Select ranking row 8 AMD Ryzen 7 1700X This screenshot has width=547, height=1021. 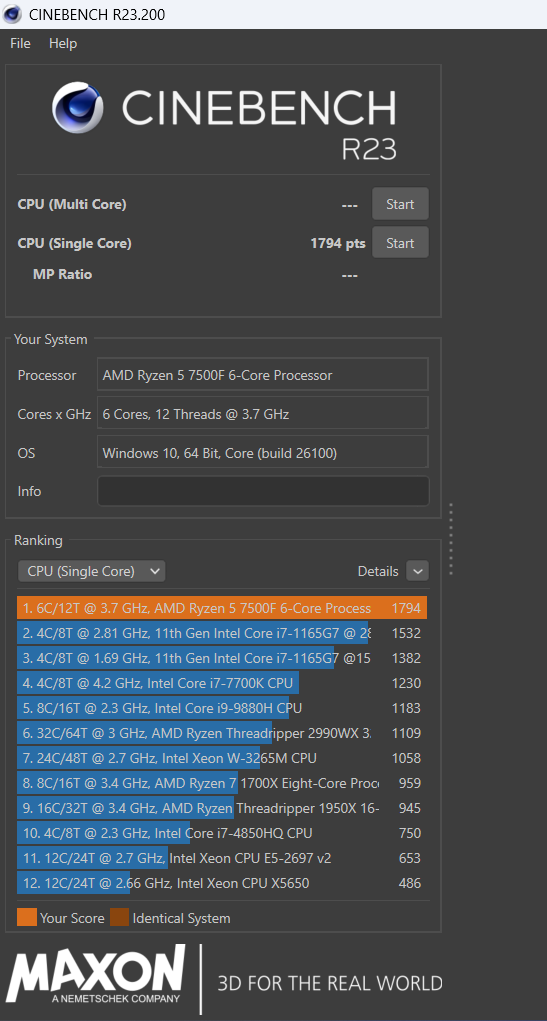tap(222, 783)
